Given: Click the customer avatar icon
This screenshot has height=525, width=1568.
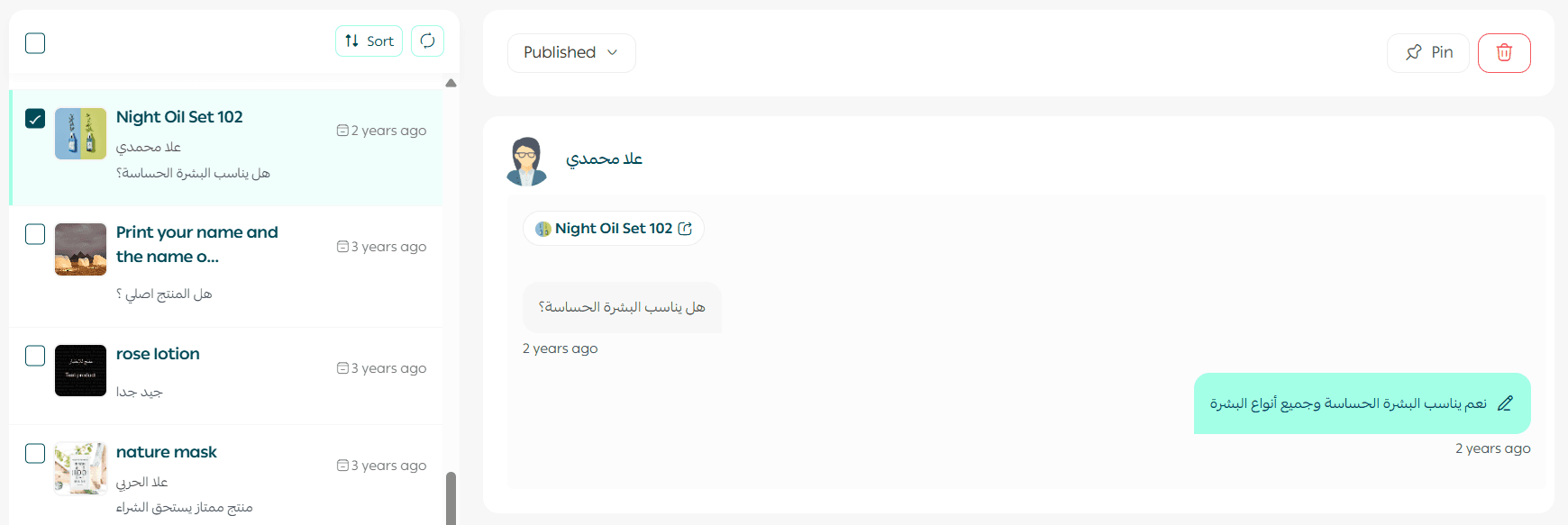Looking at the screenshot, I should [526, 160].
